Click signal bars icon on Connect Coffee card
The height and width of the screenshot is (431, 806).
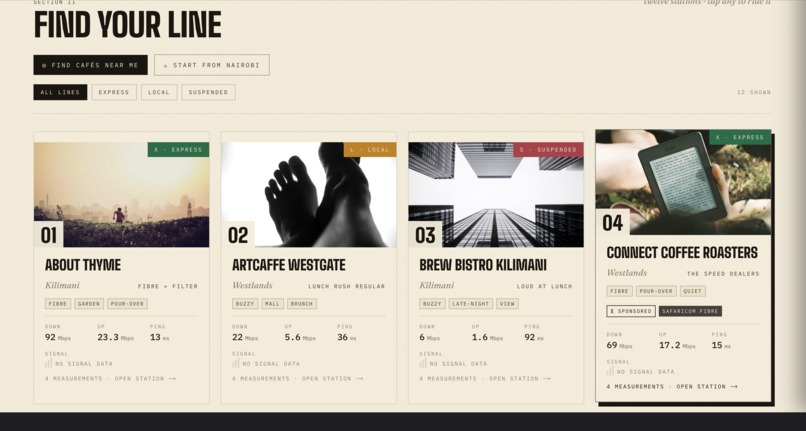[610, 371]
